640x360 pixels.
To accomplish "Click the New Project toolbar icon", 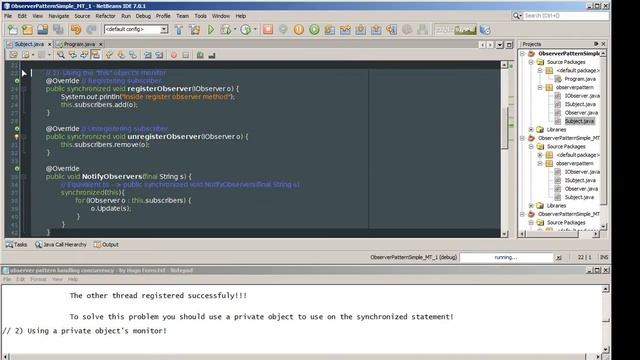I will pyautogui.click(x=27, y=29).
